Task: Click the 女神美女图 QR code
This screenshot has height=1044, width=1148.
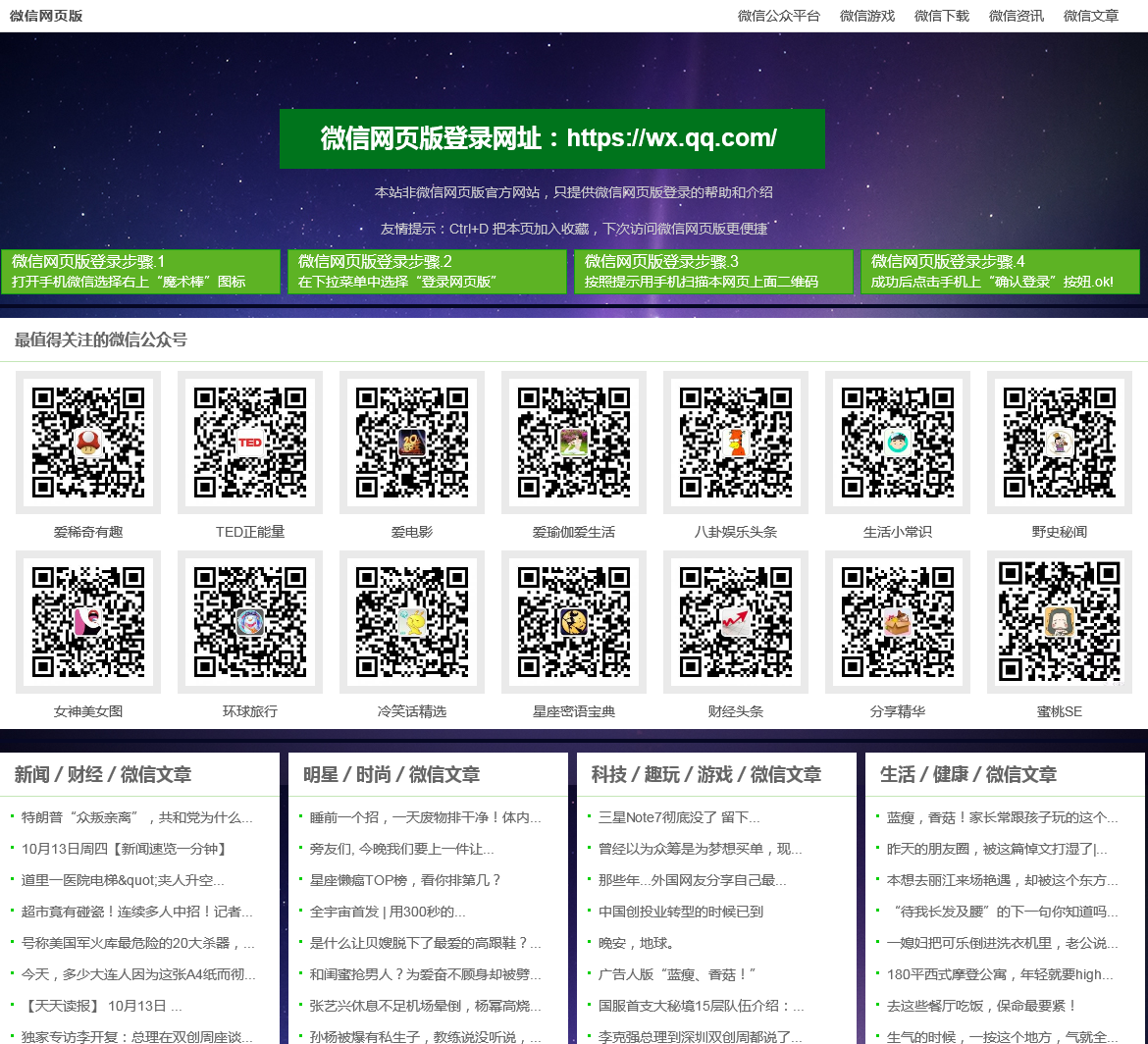Action: [88, 621]
